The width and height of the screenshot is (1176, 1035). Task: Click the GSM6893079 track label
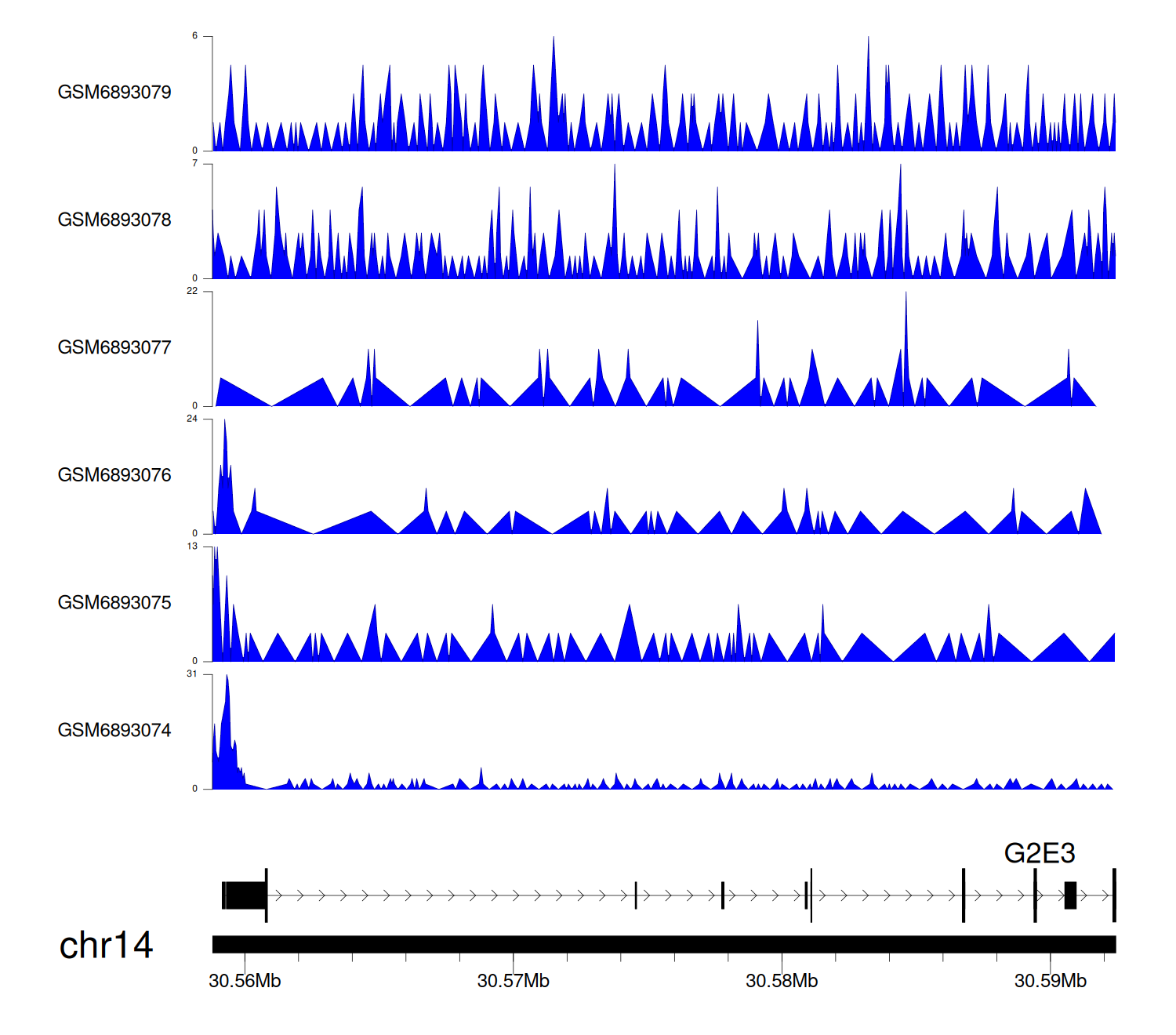point(114,93)
